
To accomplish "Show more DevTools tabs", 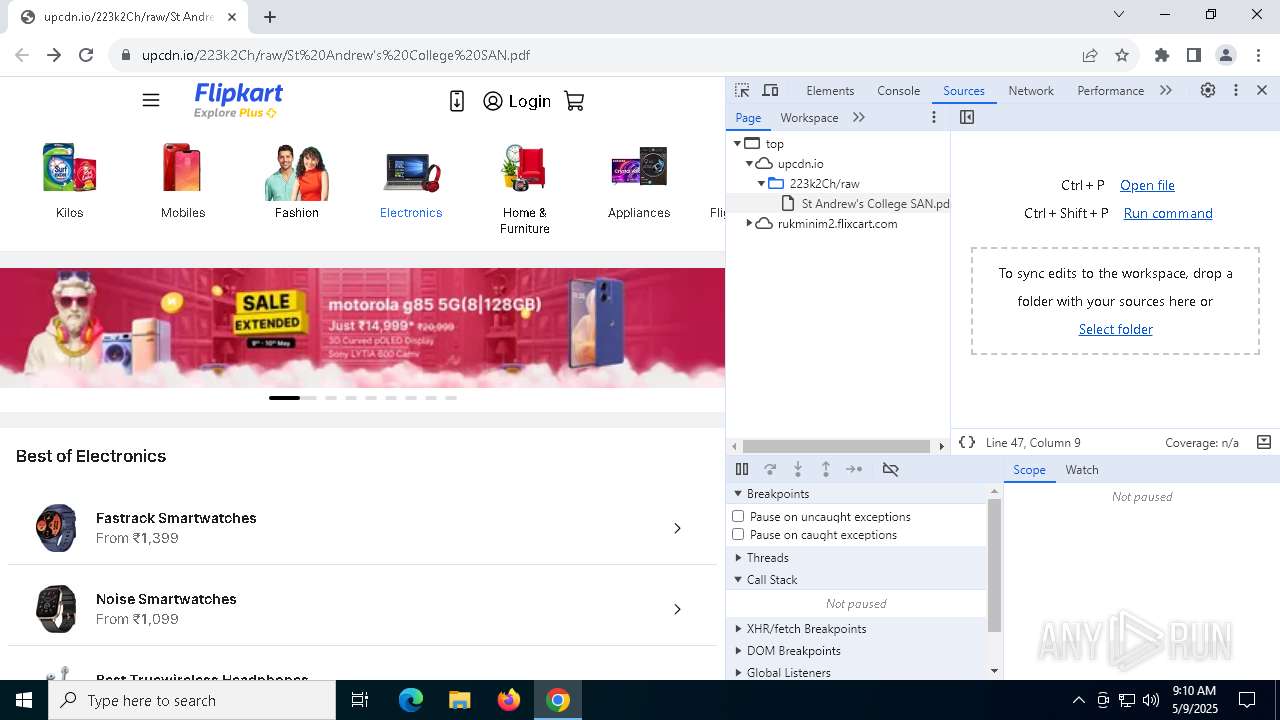I will 1166,90.
